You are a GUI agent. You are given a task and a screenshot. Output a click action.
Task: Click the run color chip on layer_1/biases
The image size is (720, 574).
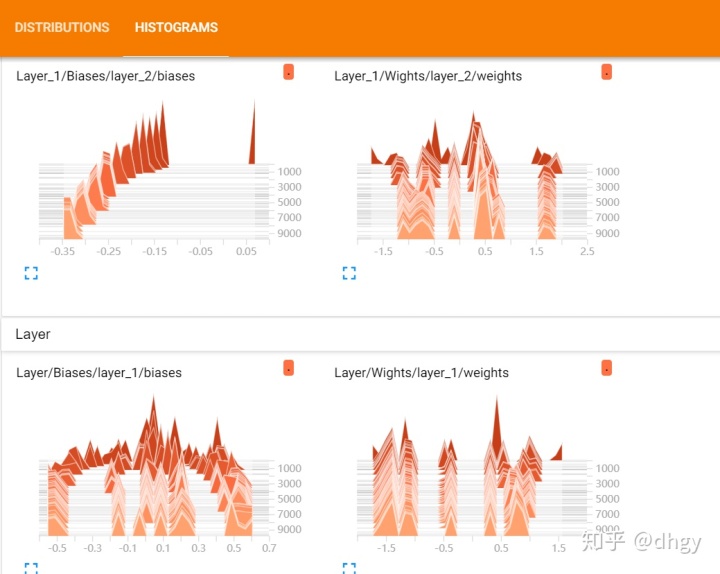(288, 368)
